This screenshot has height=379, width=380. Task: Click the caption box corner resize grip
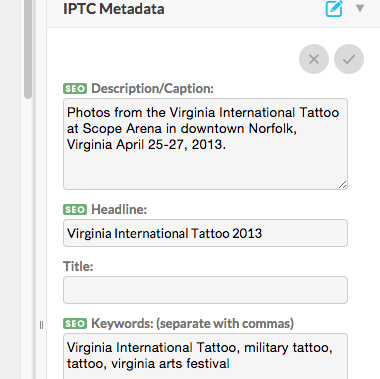pyautogui.click(x=342, y=184)
